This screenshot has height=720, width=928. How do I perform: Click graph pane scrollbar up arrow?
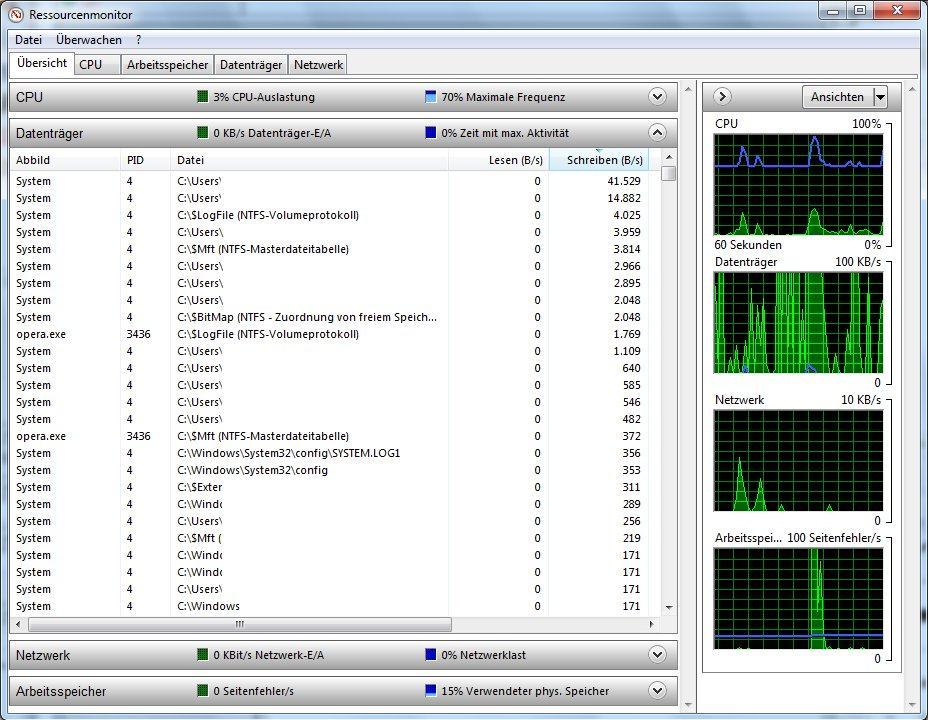[912, 89]
